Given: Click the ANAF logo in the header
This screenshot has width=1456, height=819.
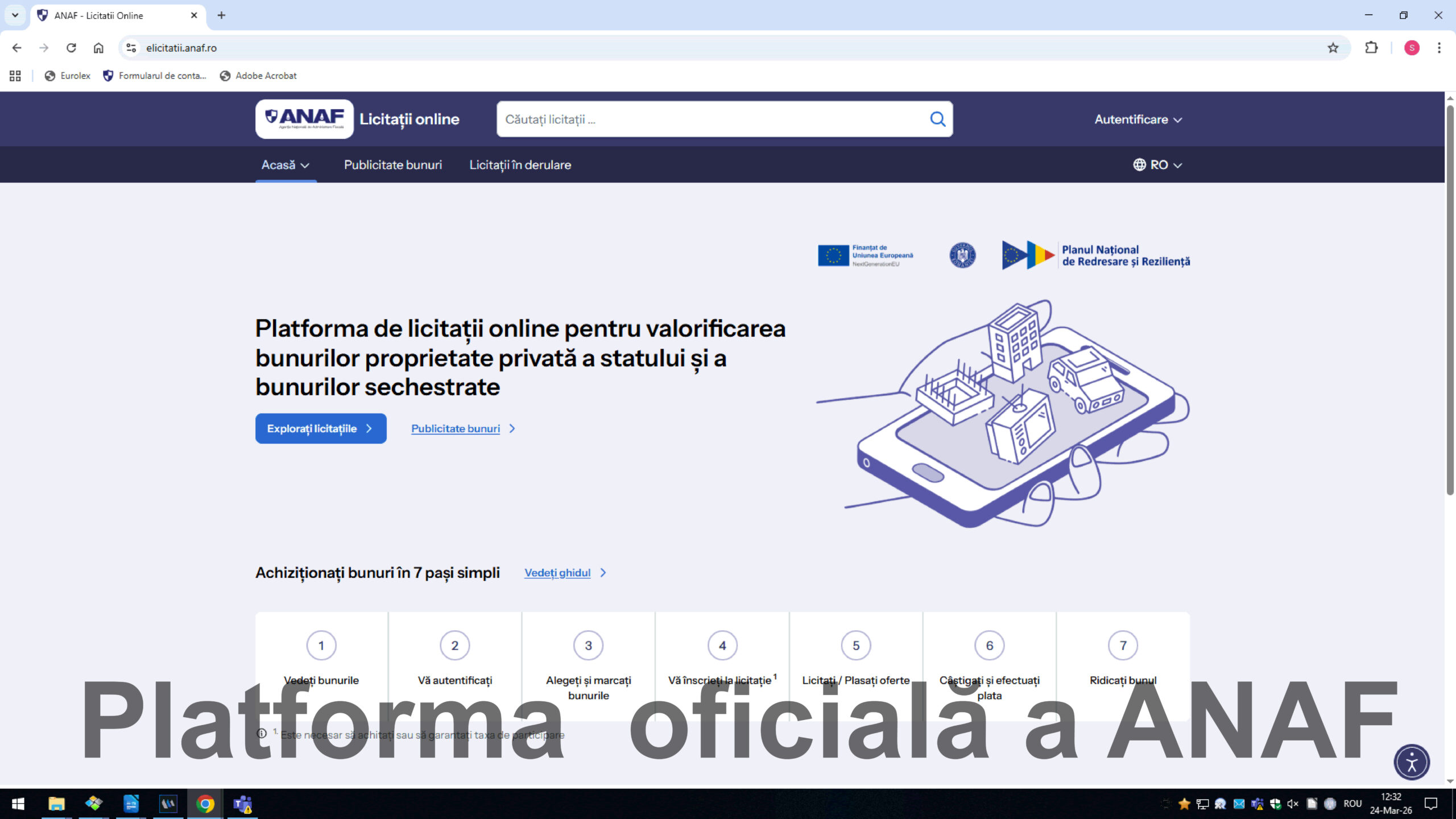Looking at the screenshot, I should tap(305, 119).
